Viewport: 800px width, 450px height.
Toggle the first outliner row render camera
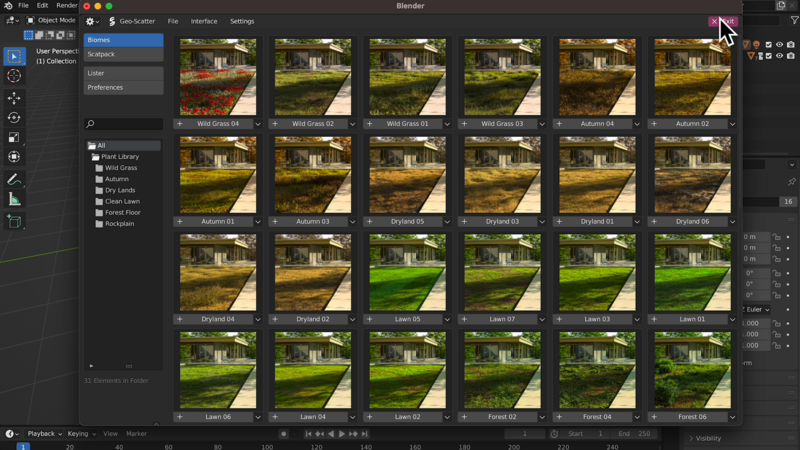[791, 45]
